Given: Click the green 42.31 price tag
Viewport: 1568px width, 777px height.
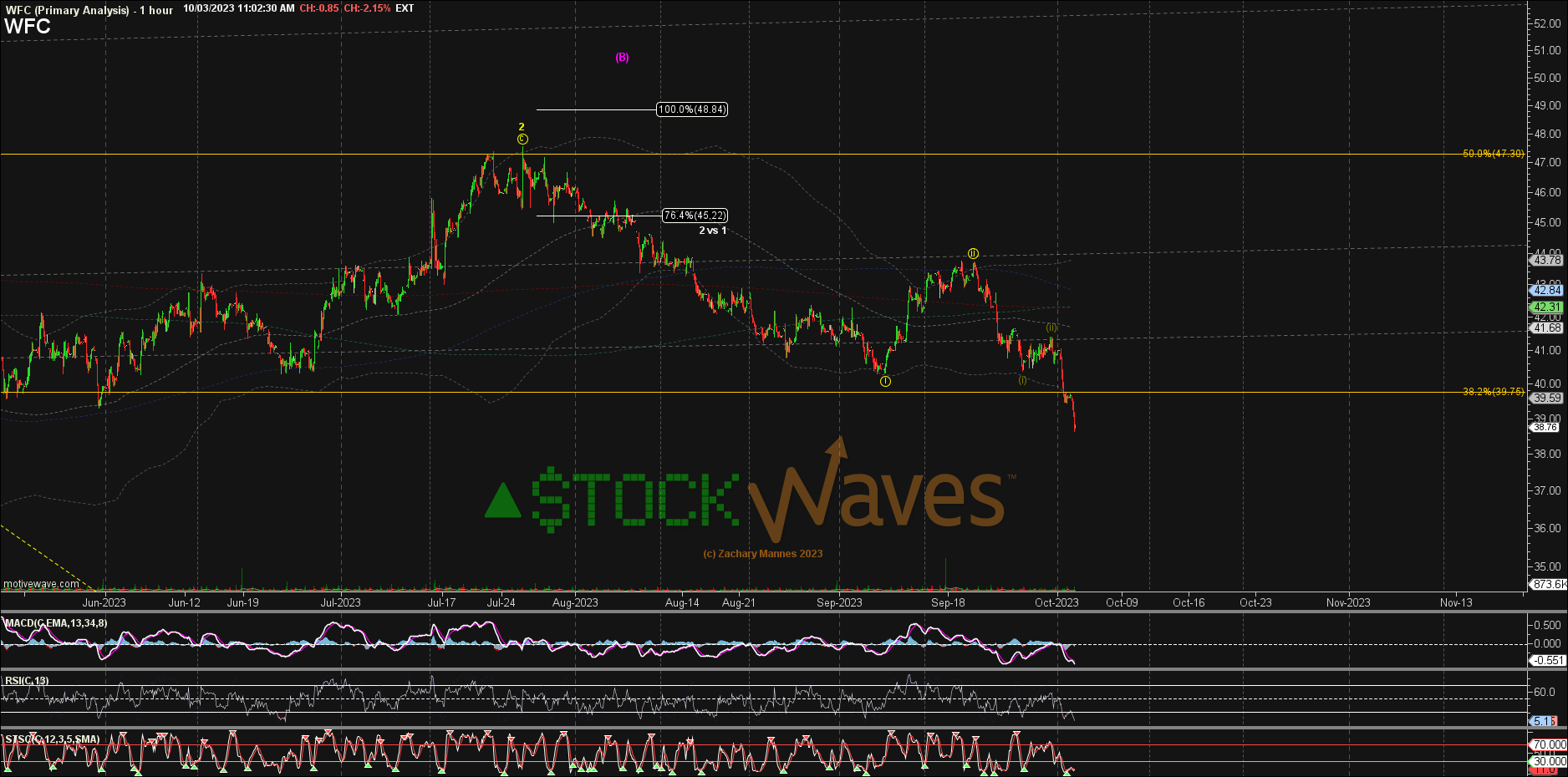Looking at the screenshot, I should point(1547,307).
